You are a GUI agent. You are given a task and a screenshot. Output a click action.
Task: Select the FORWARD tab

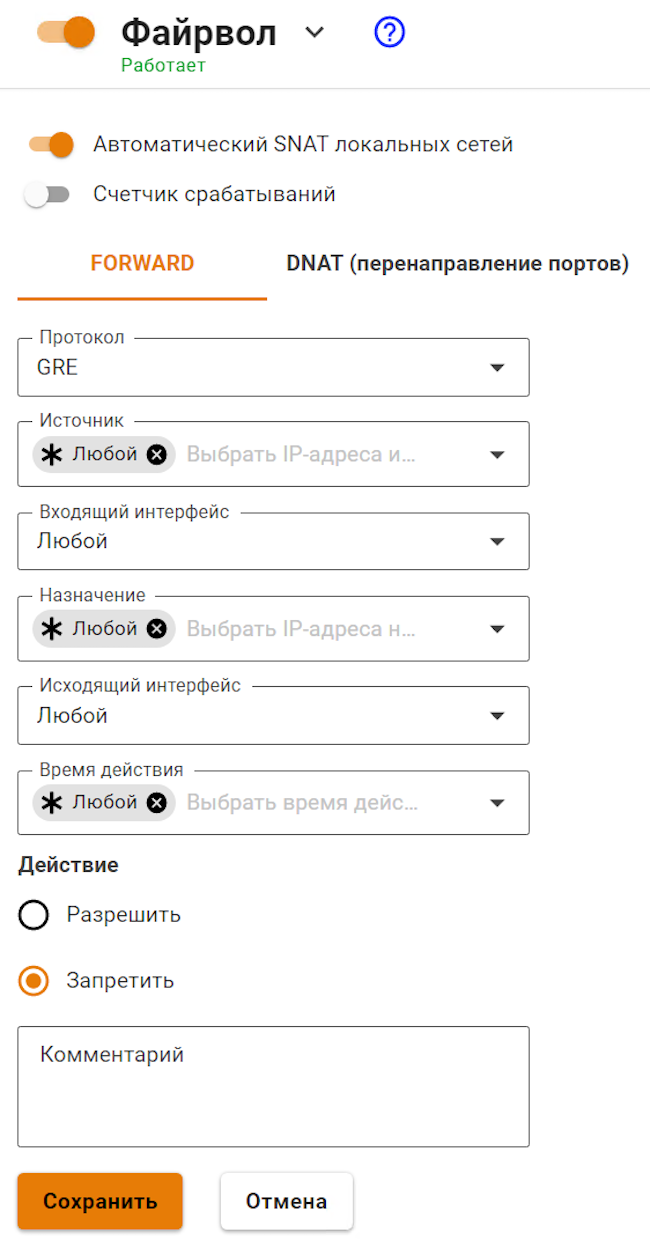point(142,264)
